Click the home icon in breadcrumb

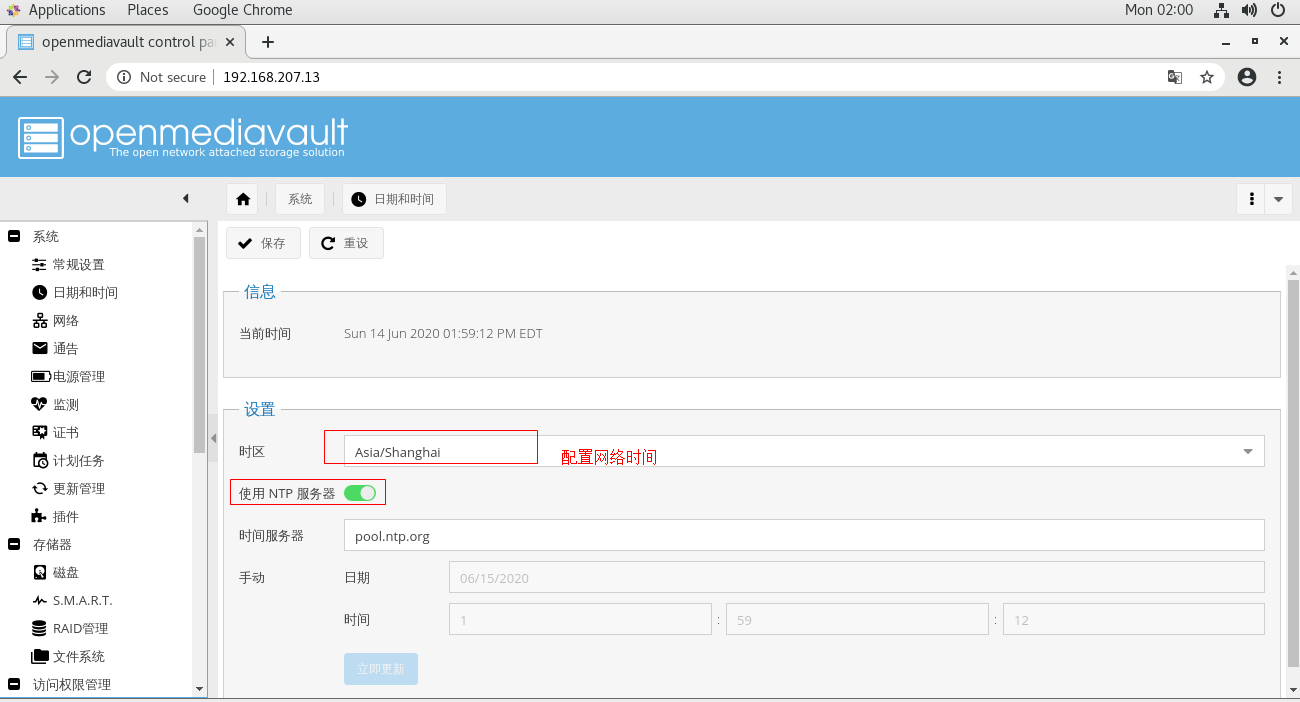click(x=243, y=199)
